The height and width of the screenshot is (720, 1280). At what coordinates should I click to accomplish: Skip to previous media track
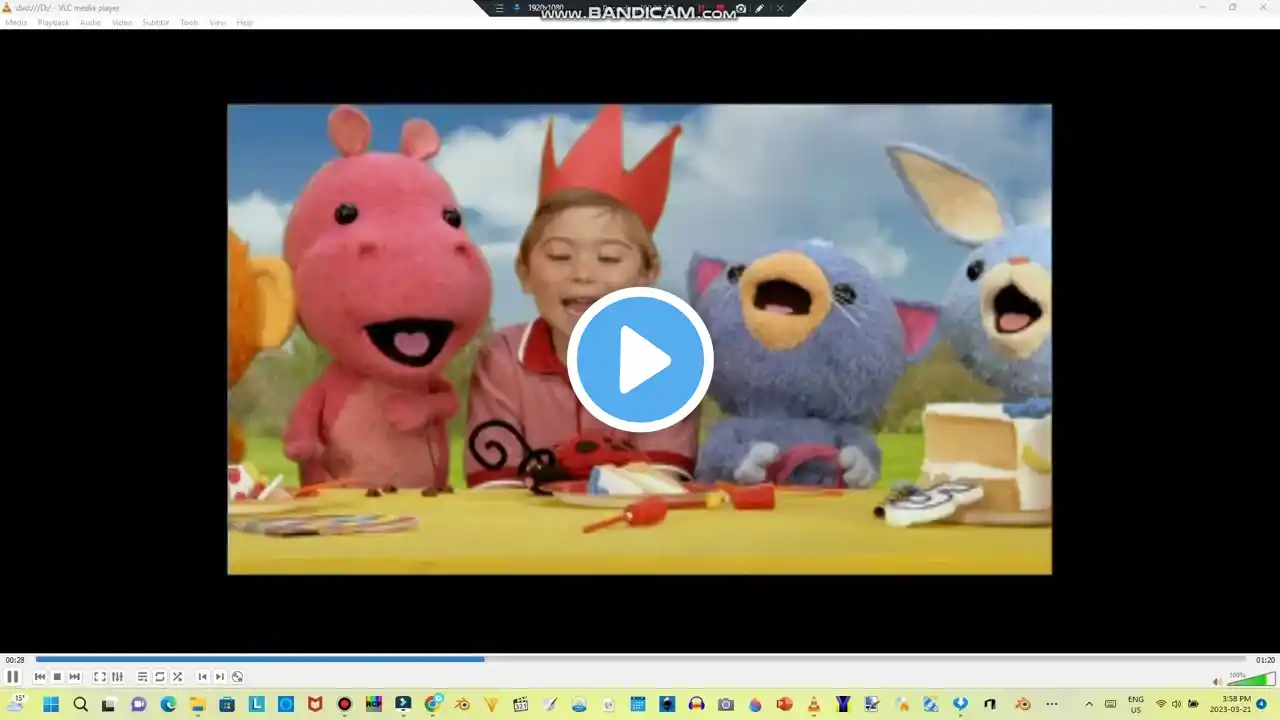pyautogui.click(x=40, y=677)
